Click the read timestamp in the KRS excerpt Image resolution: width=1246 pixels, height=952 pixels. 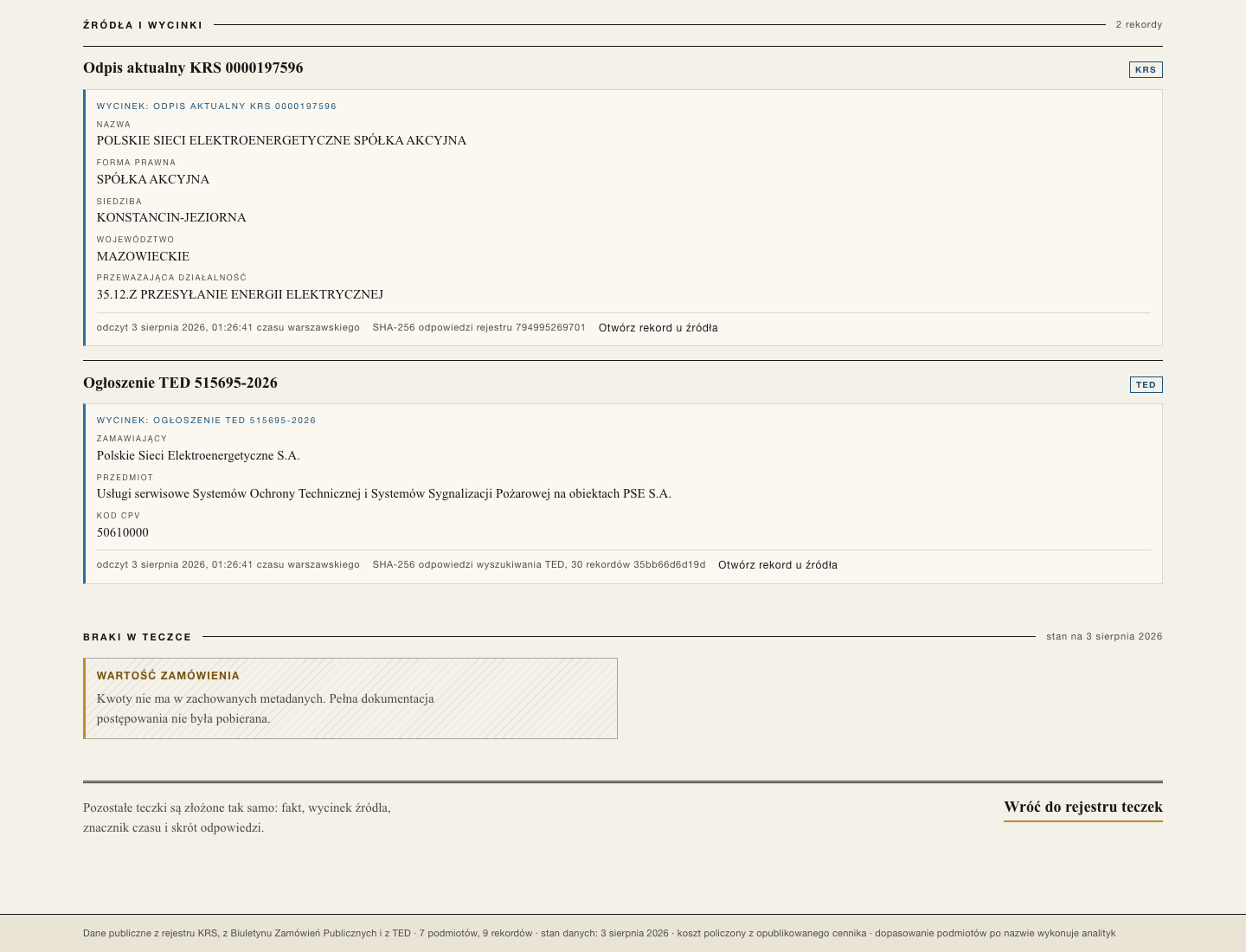pyautogui.click(x=228, y=328)
